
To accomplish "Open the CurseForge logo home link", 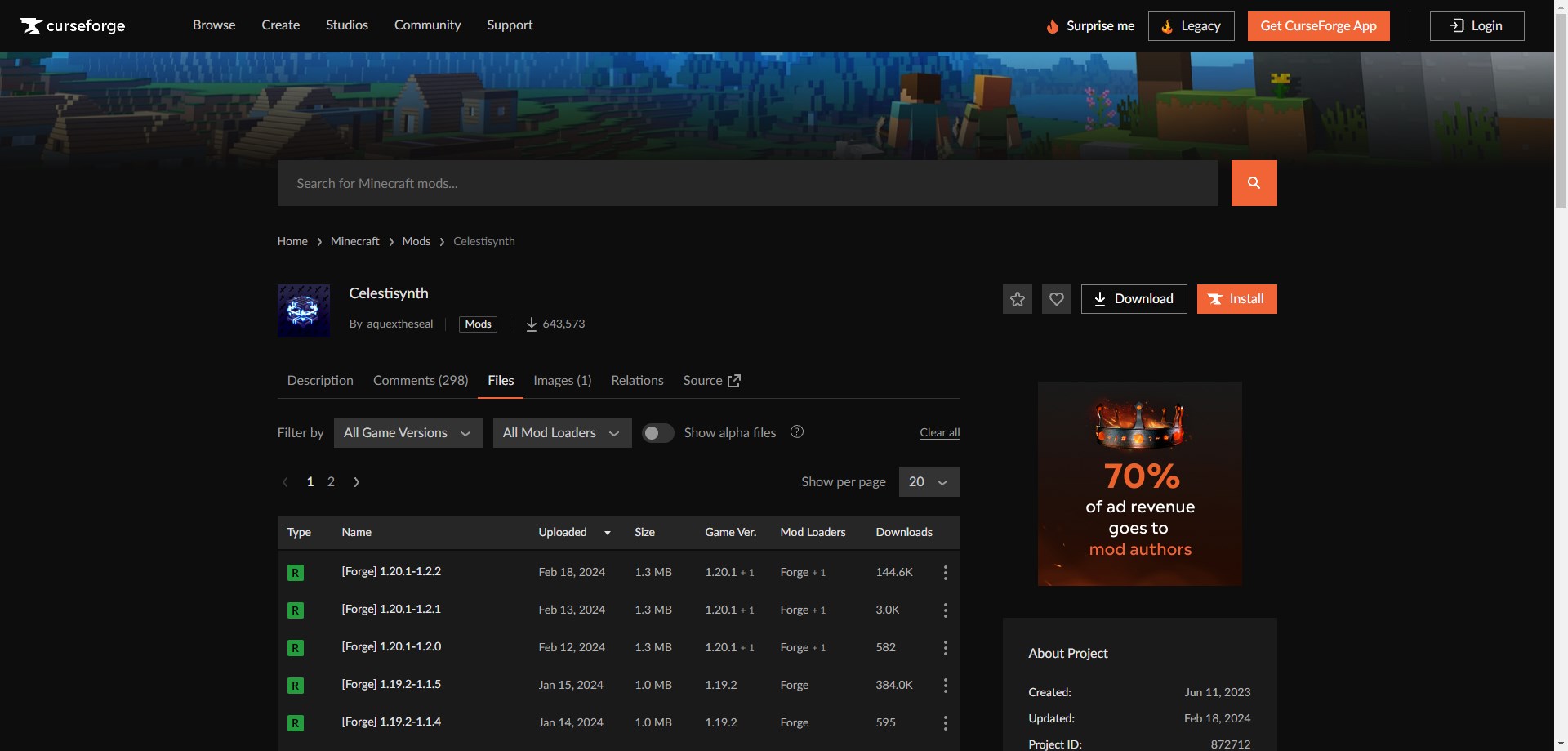I will [x=73, y=25].
